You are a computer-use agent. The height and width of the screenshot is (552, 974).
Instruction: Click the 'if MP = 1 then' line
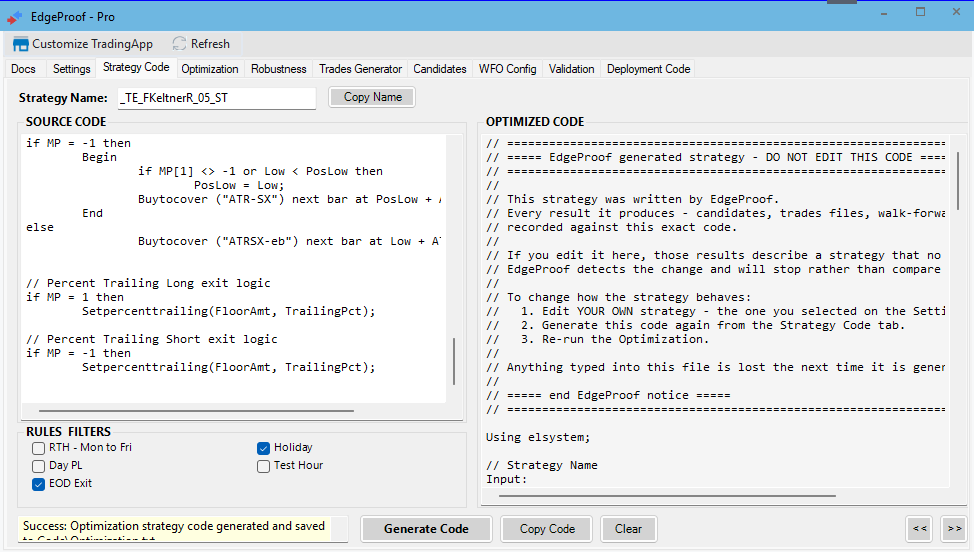[x=75, y=297]
